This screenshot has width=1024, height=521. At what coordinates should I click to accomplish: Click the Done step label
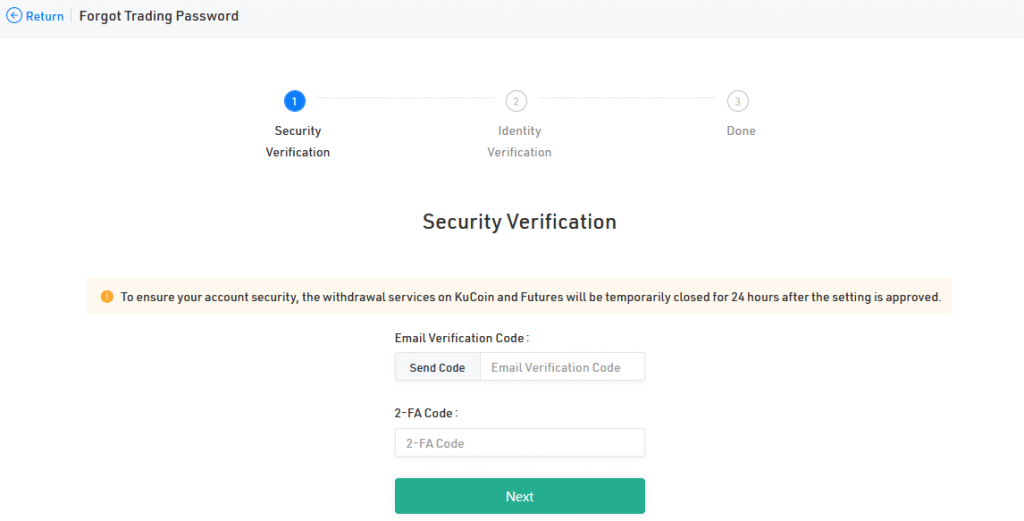741,131
